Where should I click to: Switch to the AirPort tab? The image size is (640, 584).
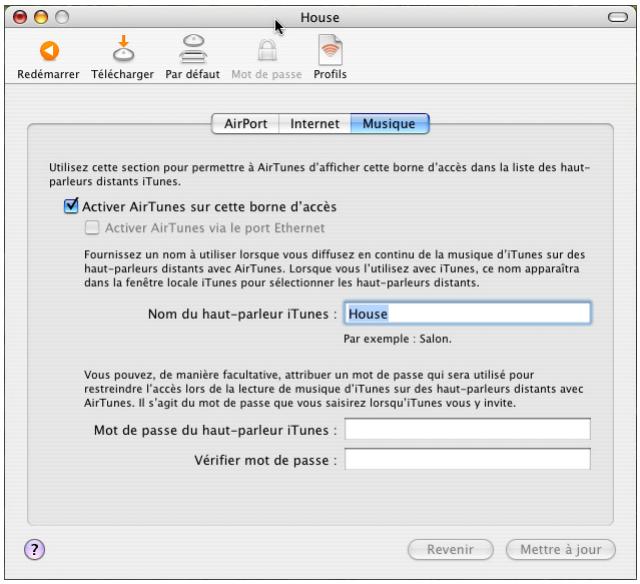click(245, 124)
